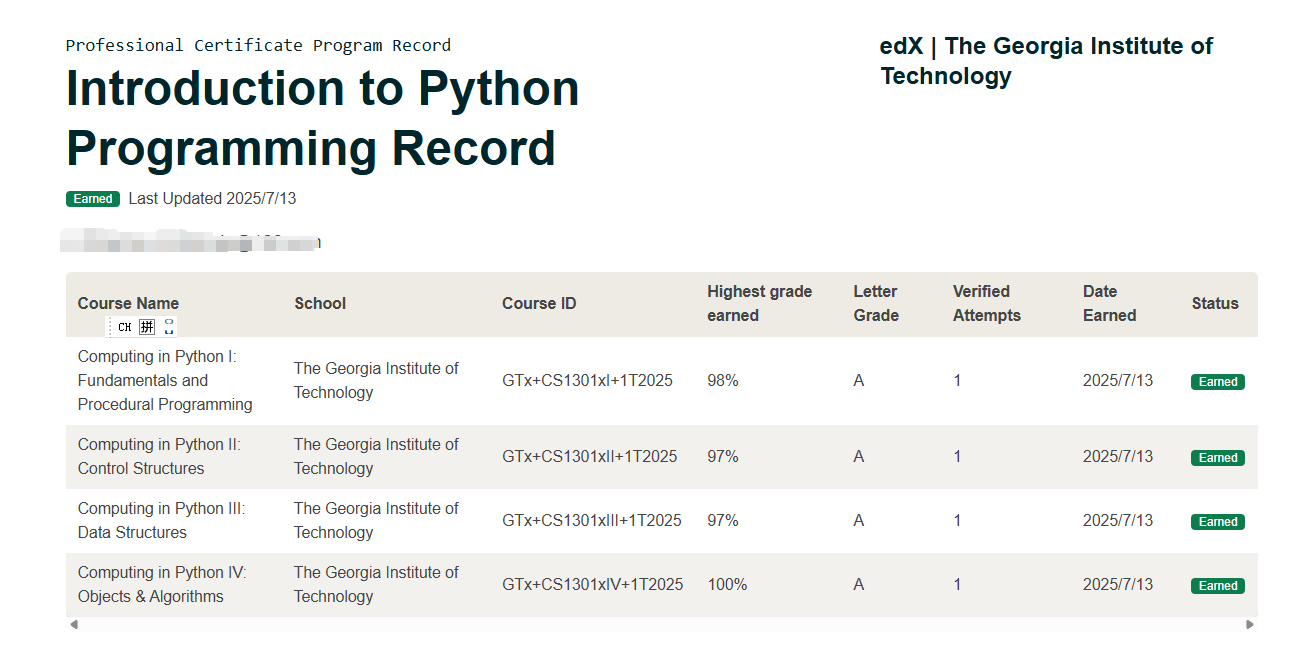Click the Earned status badge for Python I row
Screen dimensions: 1292x645
click(x=1218, y=382)
